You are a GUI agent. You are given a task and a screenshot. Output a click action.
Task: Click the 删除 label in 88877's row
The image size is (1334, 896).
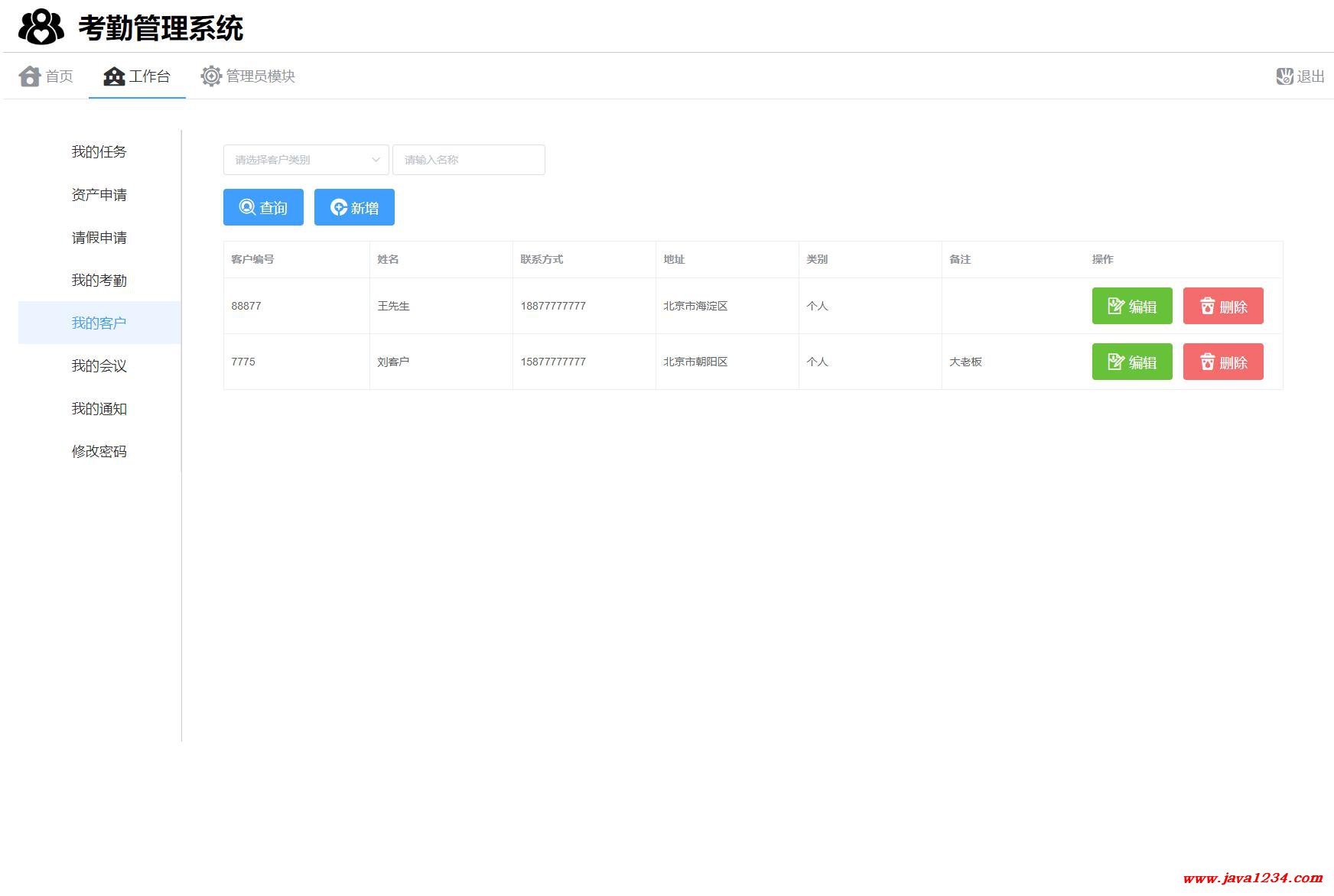point(1234,307)
